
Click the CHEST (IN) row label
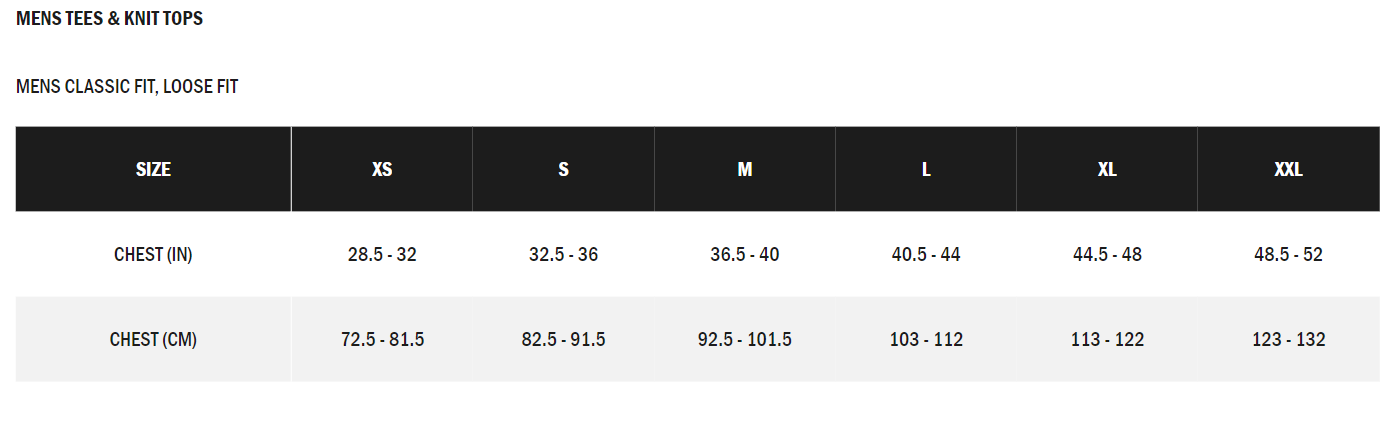pyautogui.click(x=153, y=254)
